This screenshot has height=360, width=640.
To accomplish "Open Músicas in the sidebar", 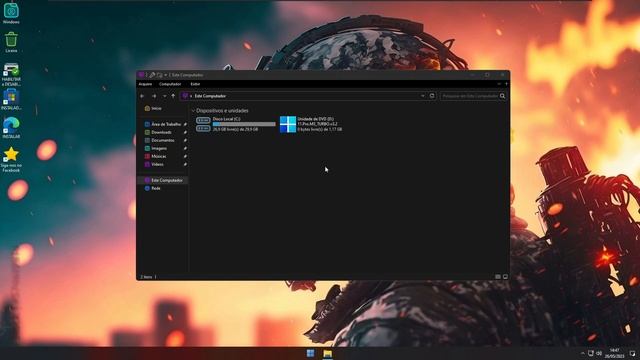I will point(156,156).
